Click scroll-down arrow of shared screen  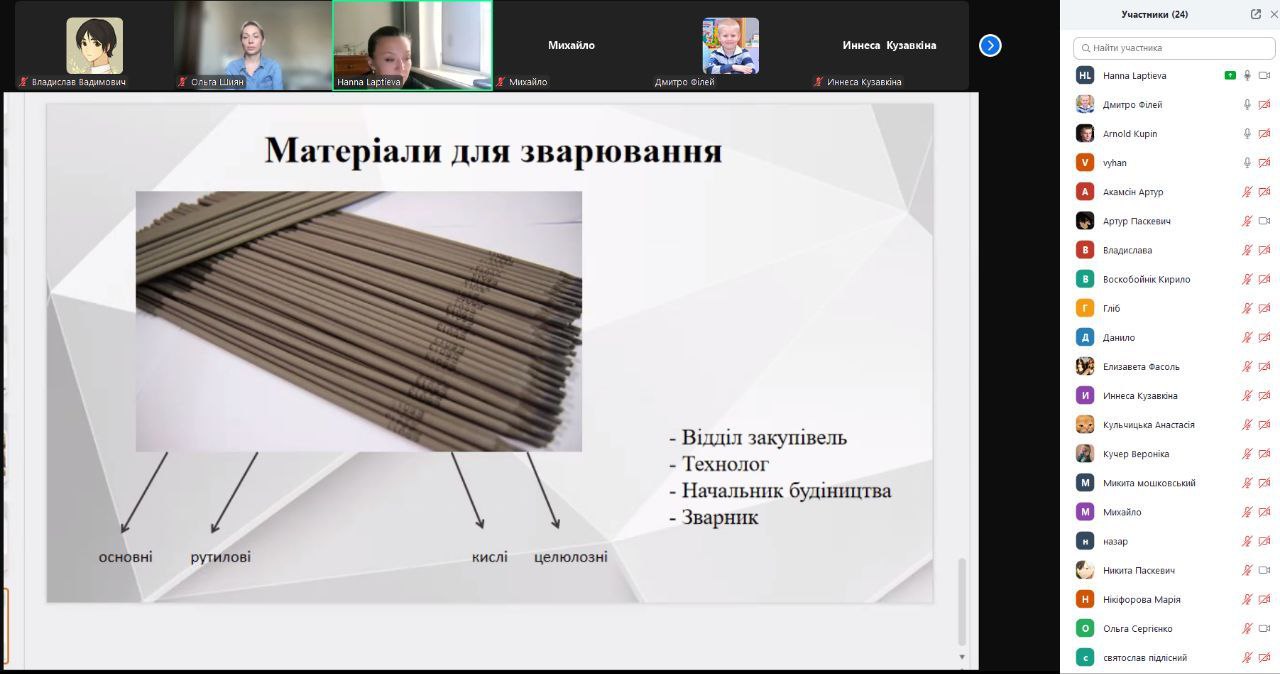click(x=962, y=657)
